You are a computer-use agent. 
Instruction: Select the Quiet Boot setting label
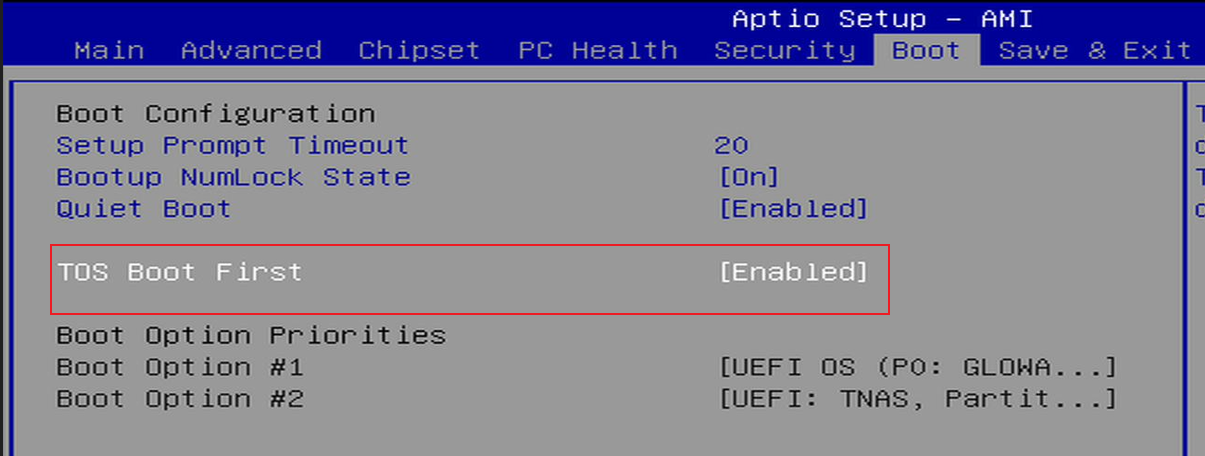pyautogui.click(x=143, y=209)
